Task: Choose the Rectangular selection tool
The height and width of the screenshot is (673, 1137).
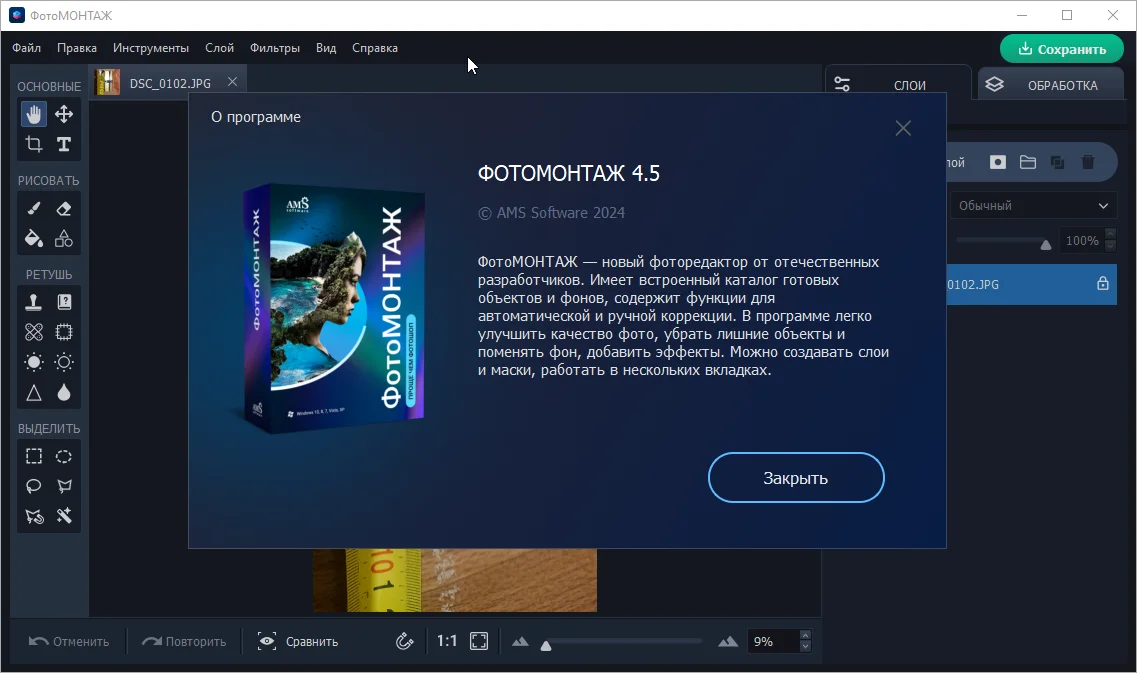Action: pos(34,456)
